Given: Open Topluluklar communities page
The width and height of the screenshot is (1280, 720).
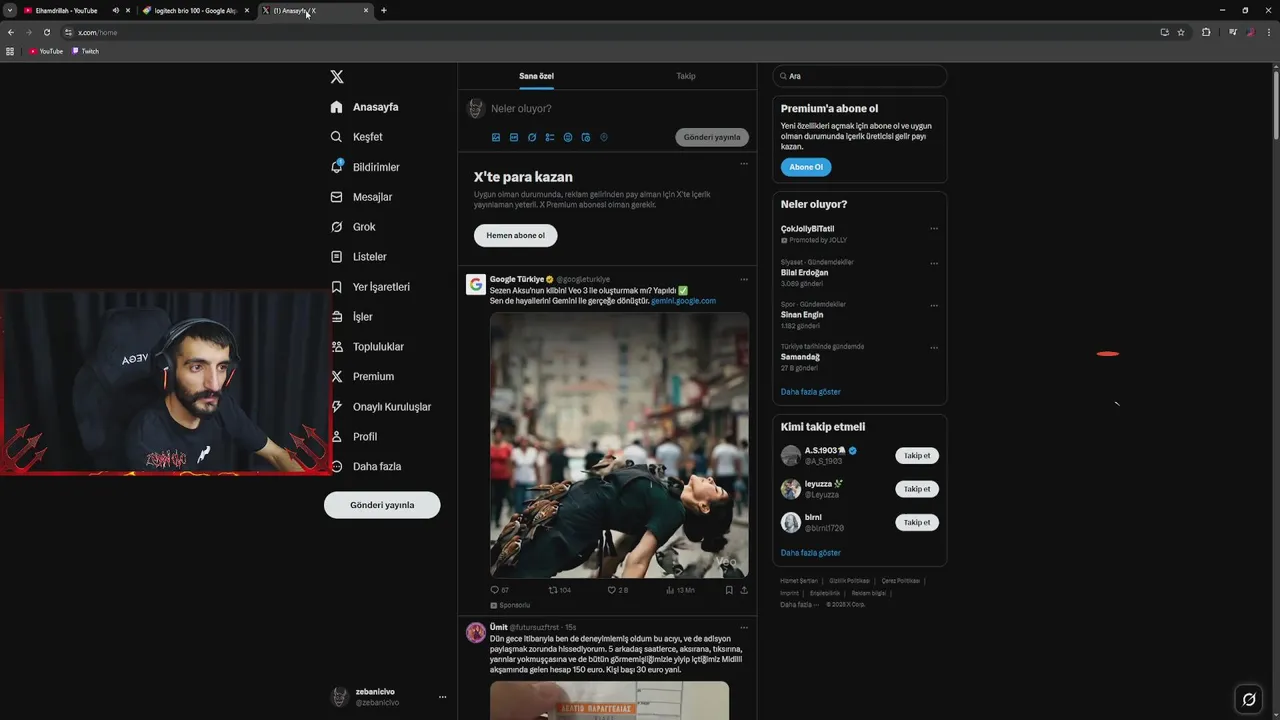Looking at the screenshot, I should pyautogui.click(x=367, y=347).
